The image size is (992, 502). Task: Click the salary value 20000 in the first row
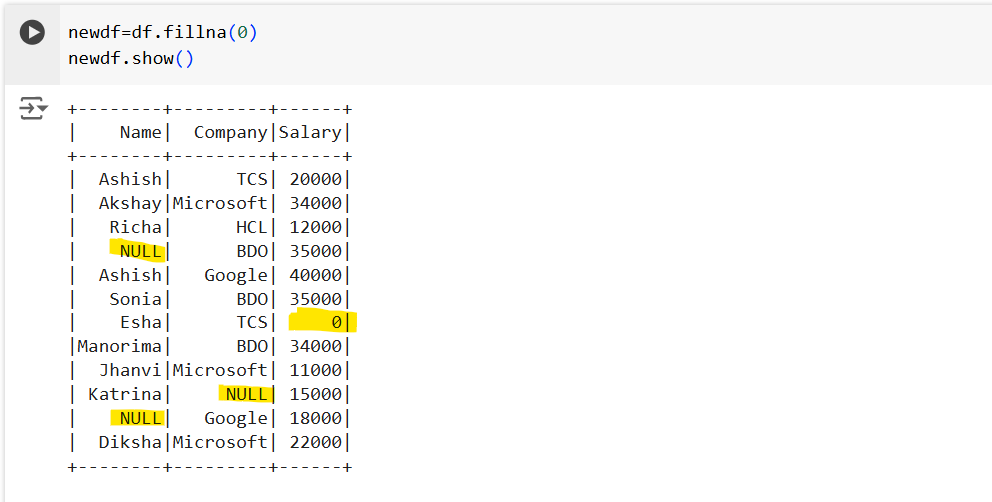(315, 179)
